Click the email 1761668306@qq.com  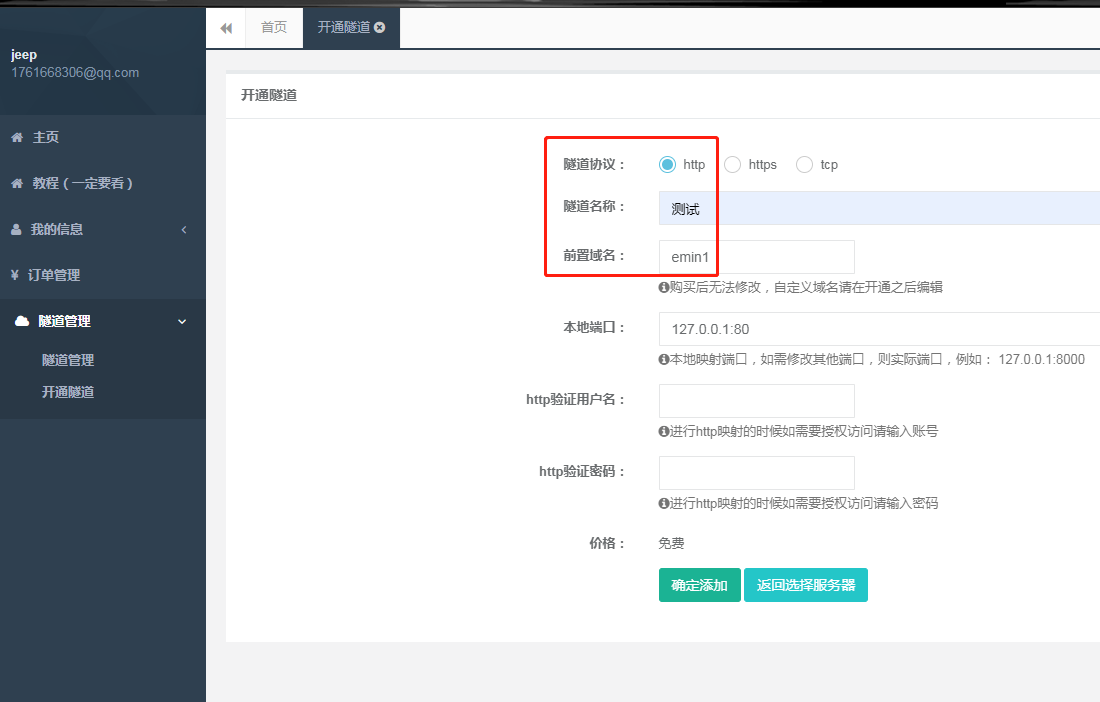[x=75, y=73]
